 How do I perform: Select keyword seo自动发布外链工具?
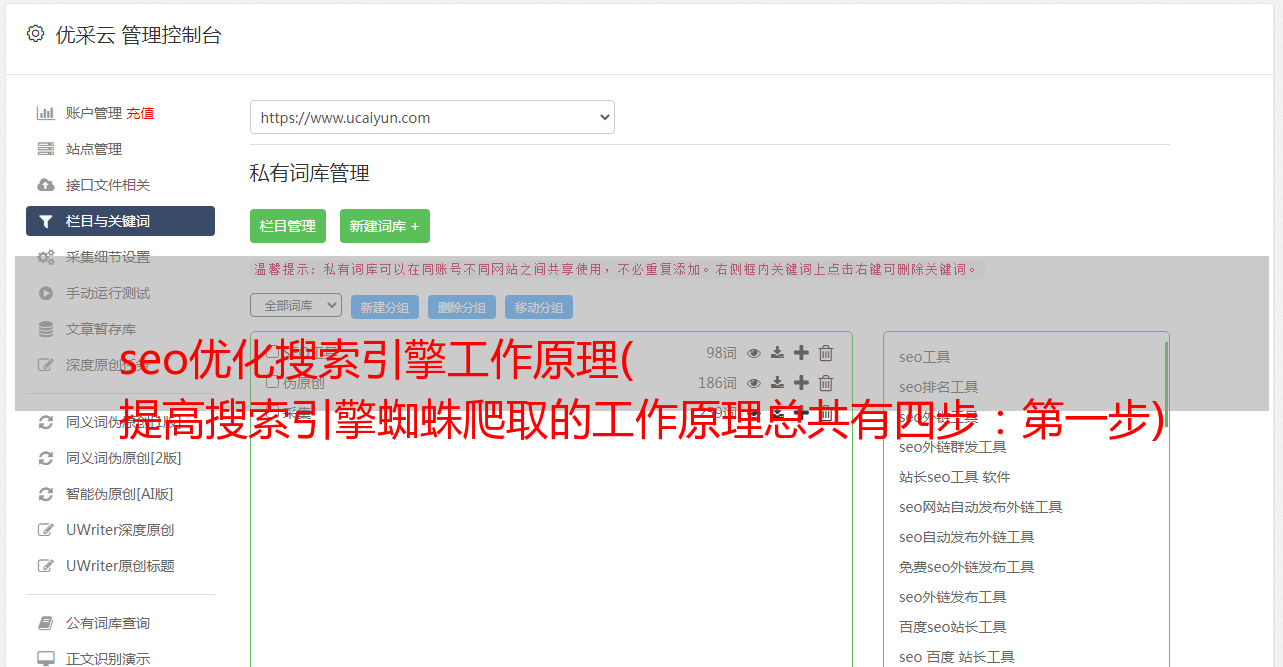point(967,537)
